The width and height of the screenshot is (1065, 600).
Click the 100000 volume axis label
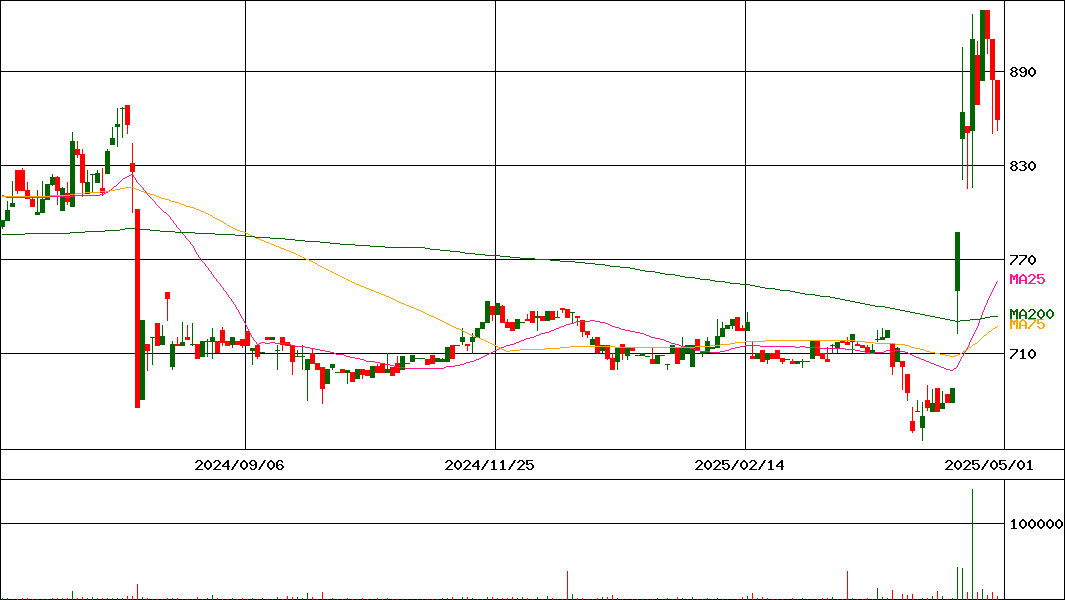(x=1036, y=524)
